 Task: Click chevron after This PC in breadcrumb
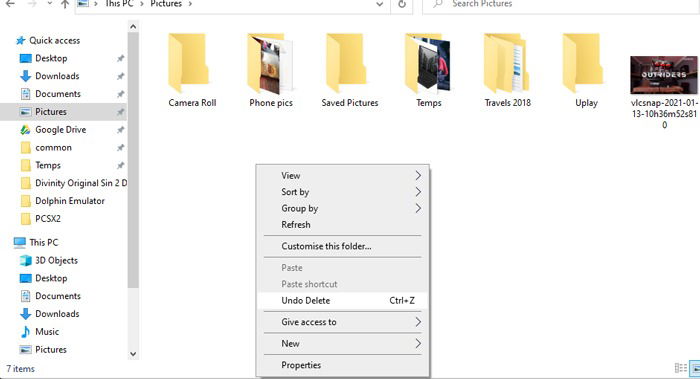pyautogui.click(x=141, y=4)
